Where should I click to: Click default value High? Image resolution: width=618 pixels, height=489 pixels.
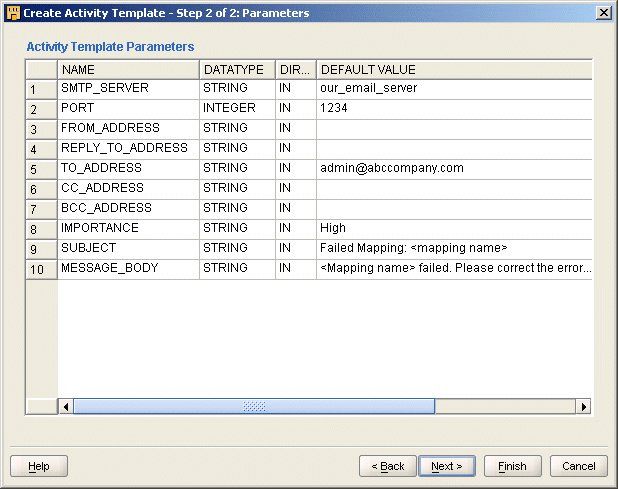pyautogui.click(x=454, y=229)
